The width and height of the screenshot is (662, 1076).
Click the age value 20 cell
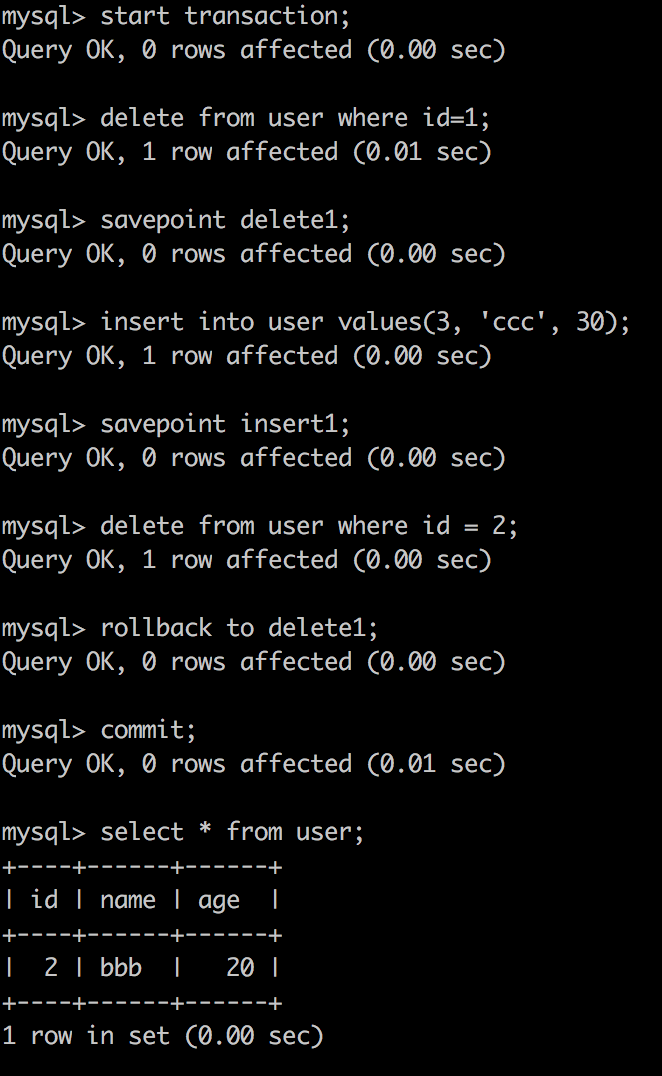click(x=240, y=968)
